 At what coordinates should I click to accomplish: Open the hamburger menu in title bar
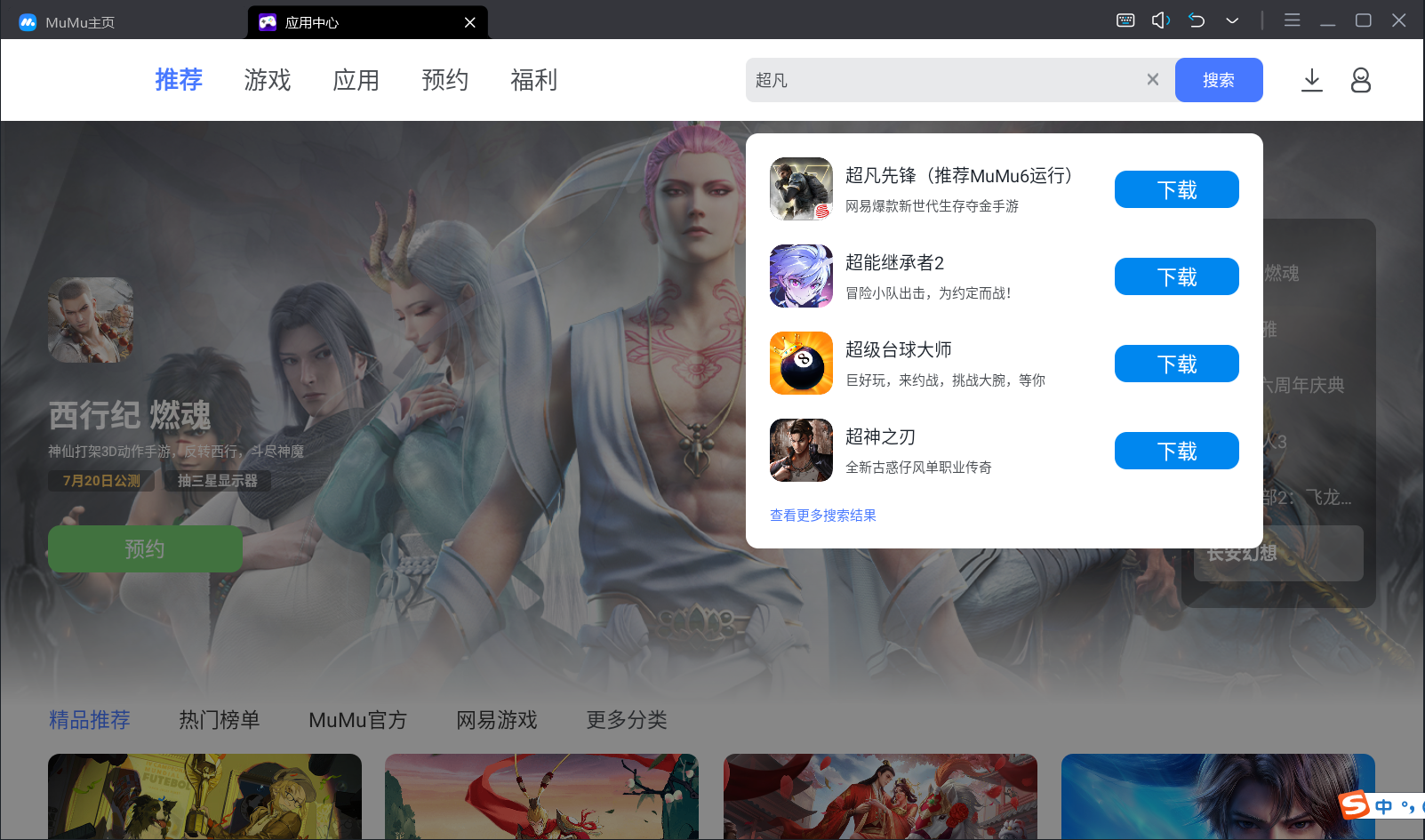tap(1293, 20)
